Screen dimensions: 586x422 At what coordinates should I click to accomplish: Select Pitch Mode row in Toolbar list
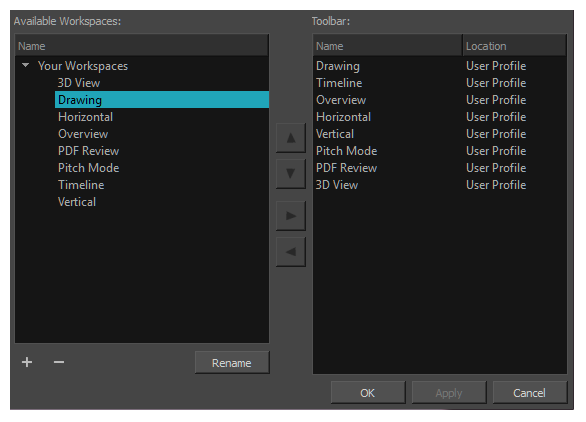440,151
